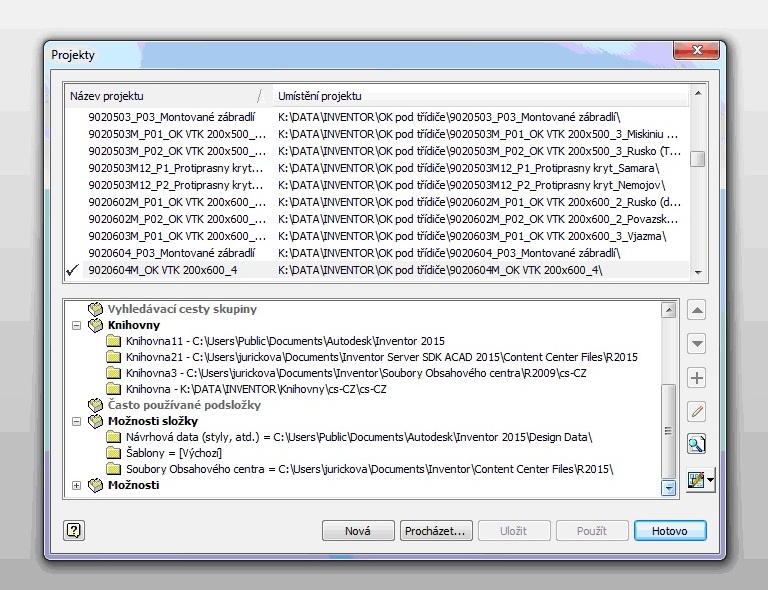Click the project list scrollbar thumb
The height and width of the screenshot is (590, 768).
(697, 159)
